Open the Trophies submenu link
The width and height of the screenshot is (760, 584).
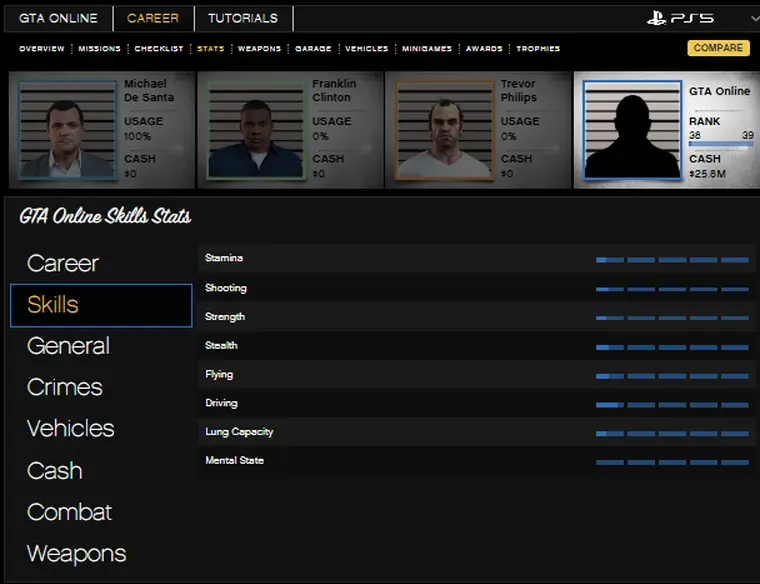pyautogui.click(x=538, y=49)
